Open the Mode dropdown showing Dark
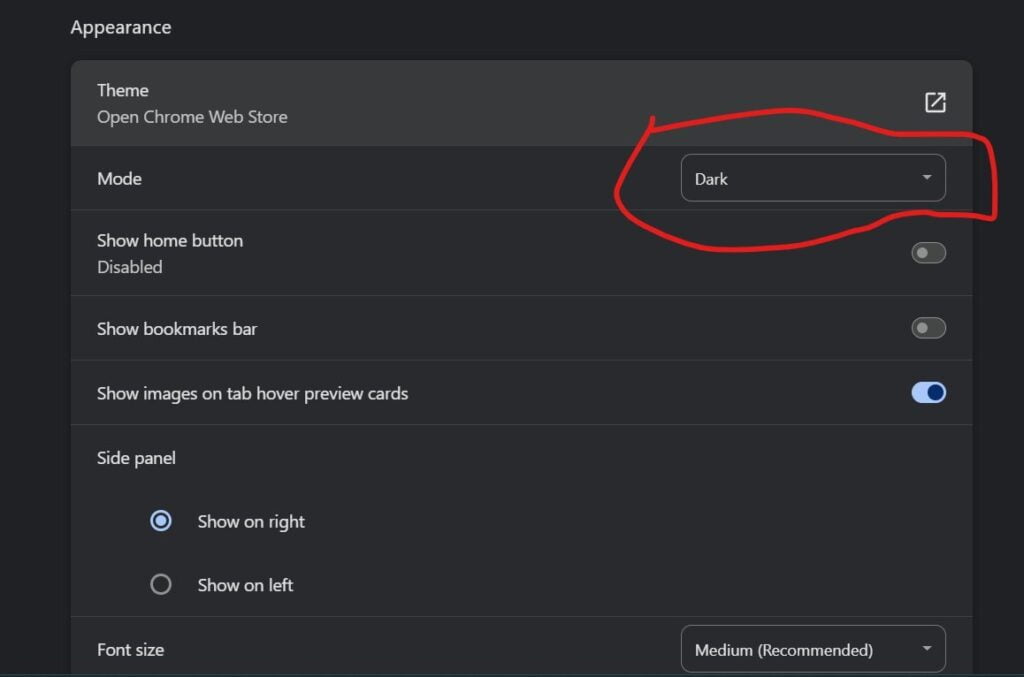Image resolution: width=1024 pixels, height=677 pixels. pos(813,178)
